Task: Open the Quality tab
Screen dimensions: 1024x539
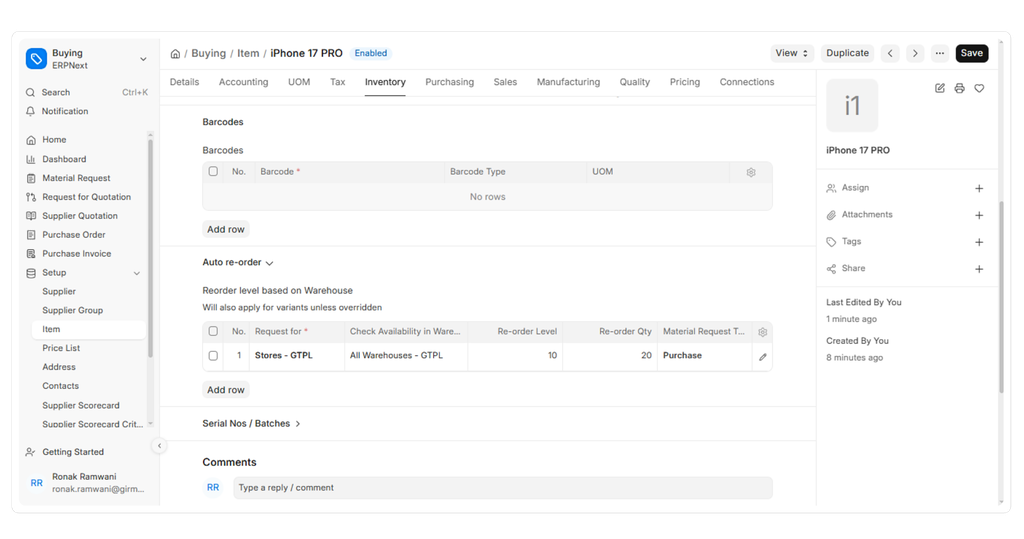Action: (x=635, y=82)
